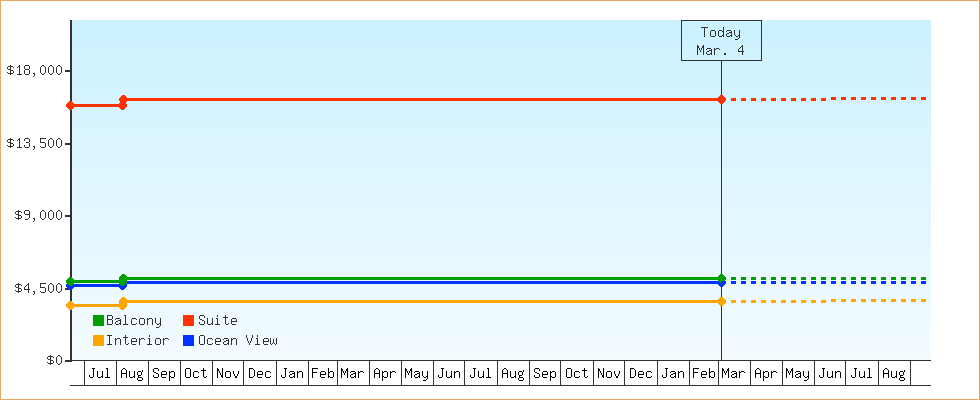The width and height of the screenshot is (980, 400).
Task: Click the green Balcony data point on Today line
Action: pyautogui.click(x=721, y=278)
